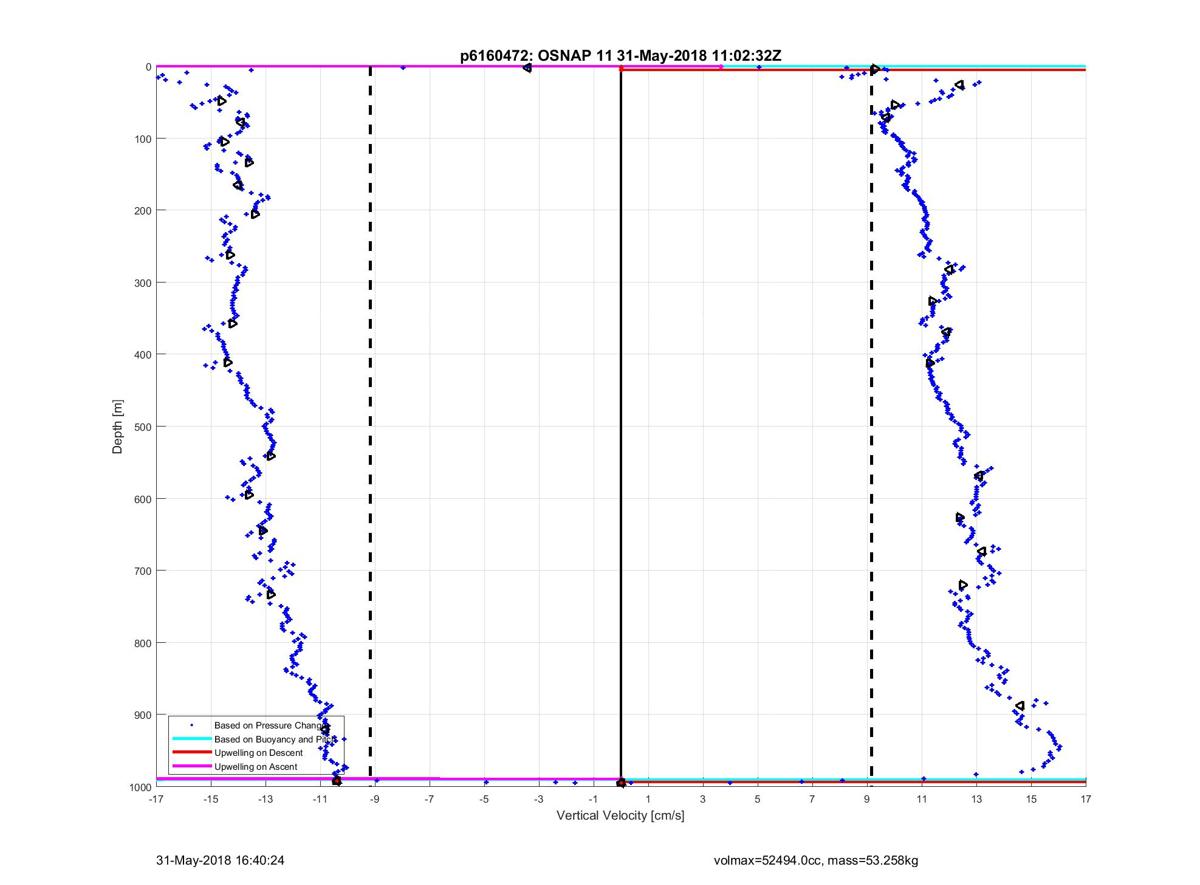This screenshot has height=885, width=1200.
Task: Click y-axis tick label 400
Action: click(x=142, y=354)
